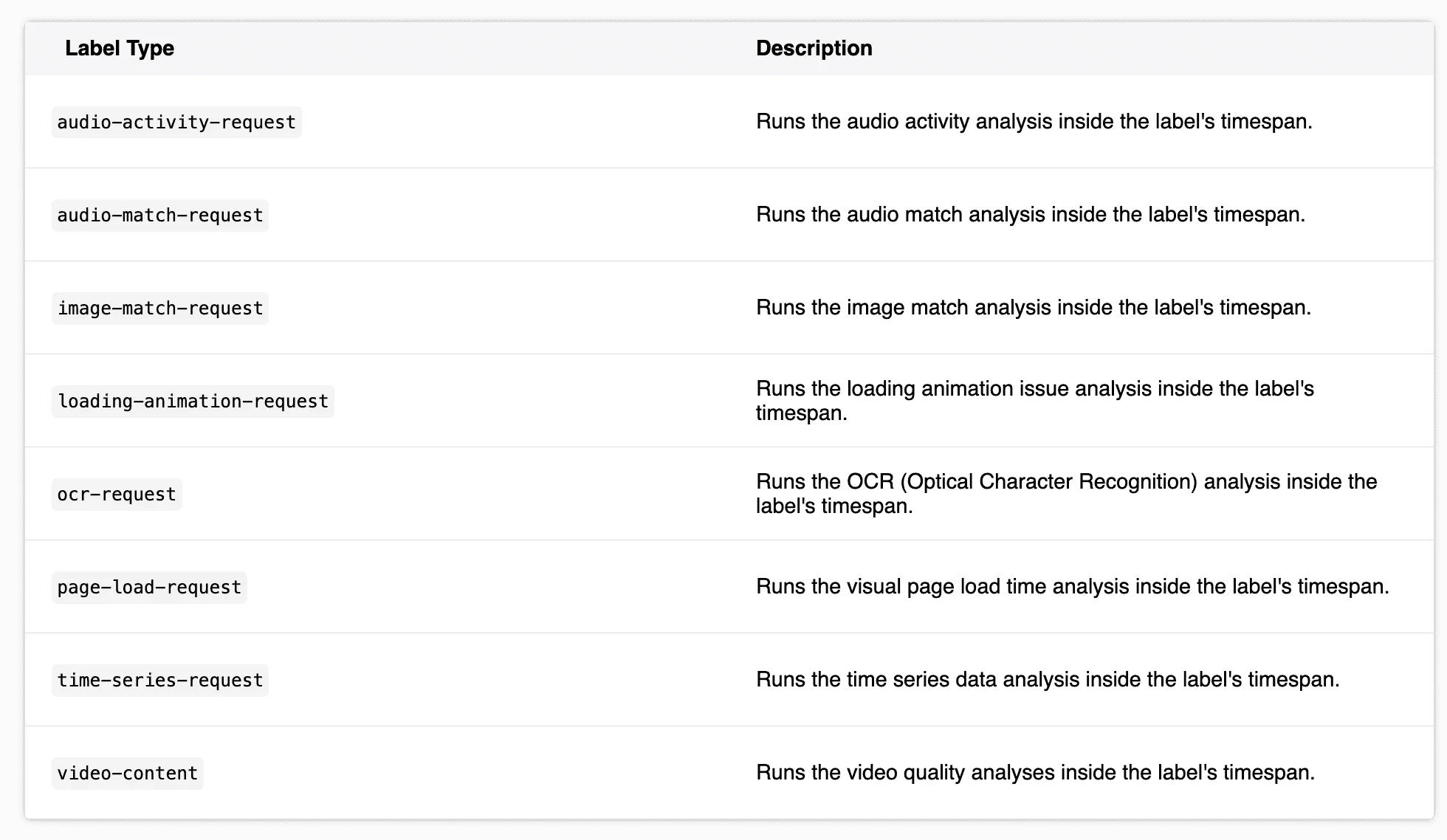
Task: Click the time series data analysis description
Action: point(1047,680)
